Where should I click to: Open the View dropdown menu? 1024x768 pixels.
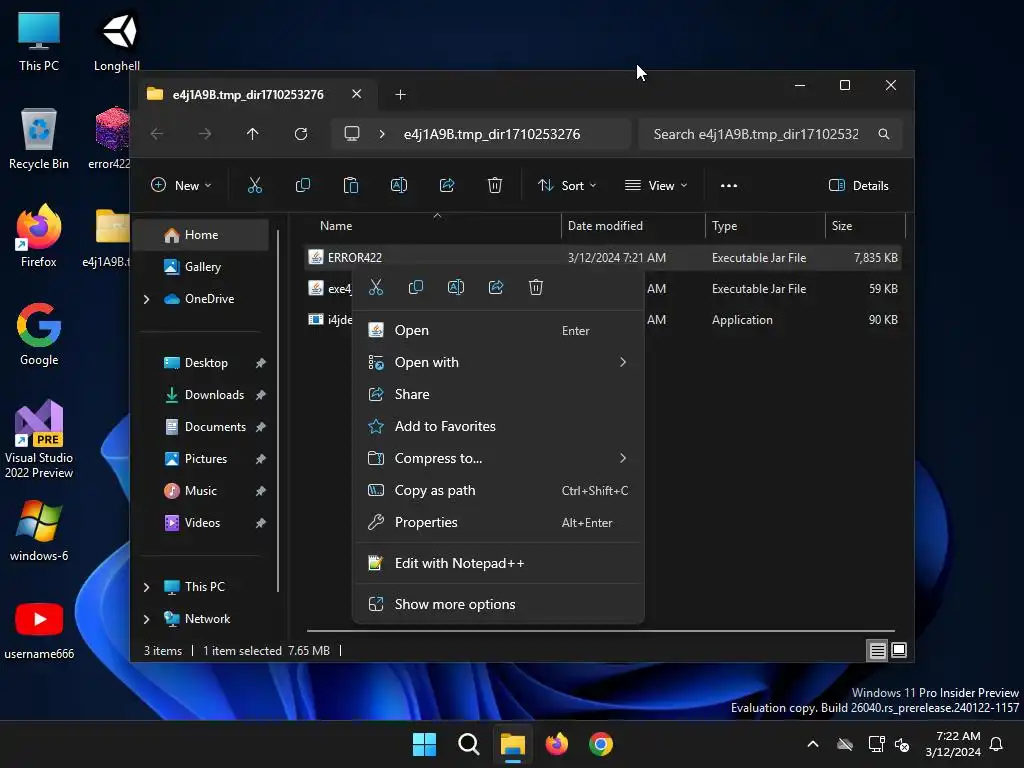[656, 185]
